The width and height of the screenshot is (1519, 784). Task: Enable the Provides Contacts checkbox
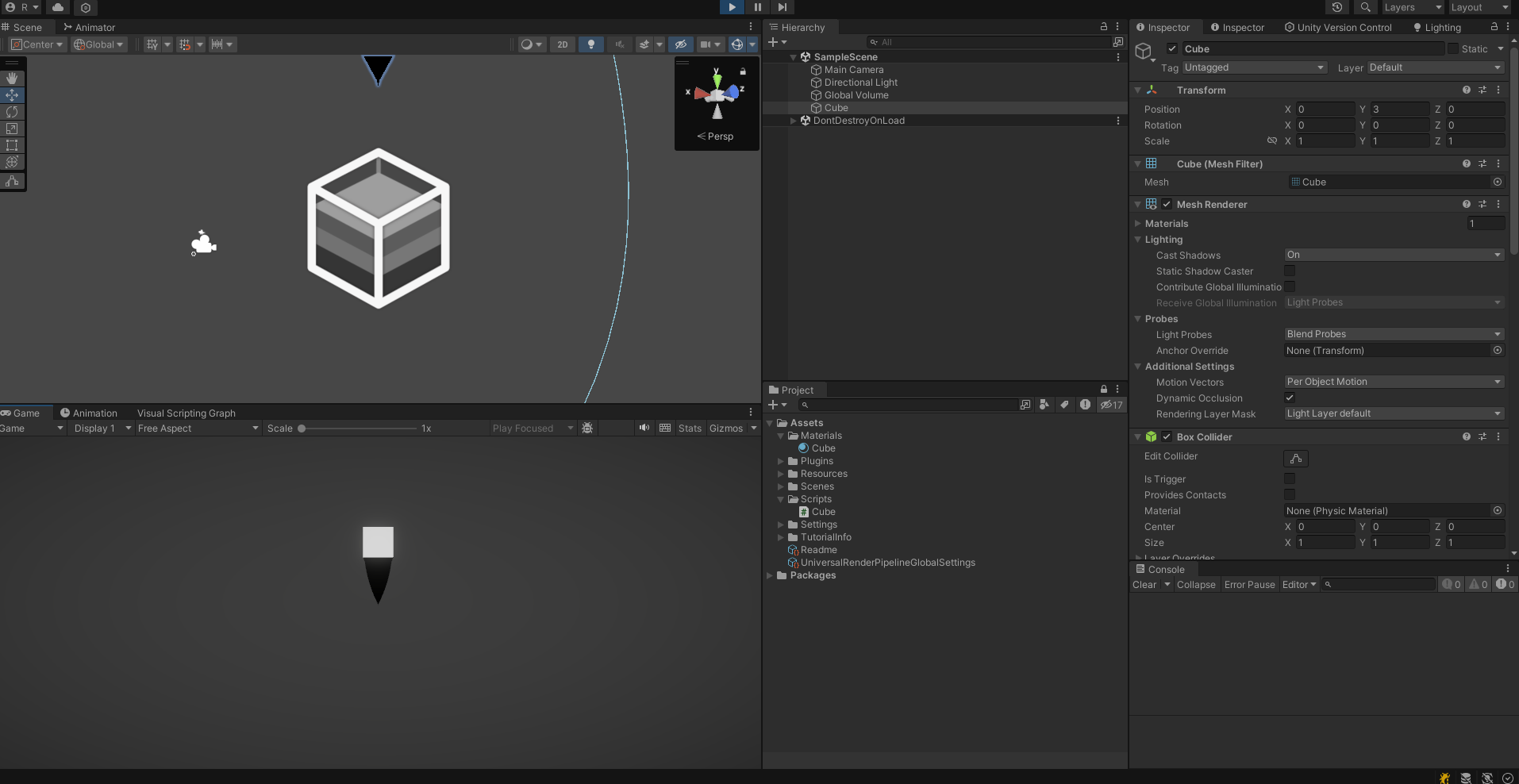click(1290, 494)
